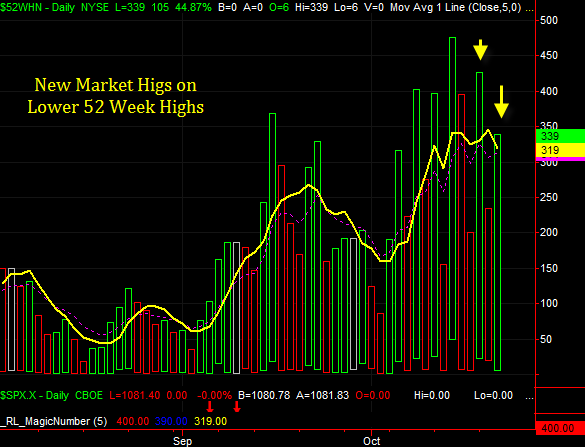The height and width of the screenshot is (447, 585).
Task: Click the large yellow down arrow annotation
Action: tap(501, 102)
